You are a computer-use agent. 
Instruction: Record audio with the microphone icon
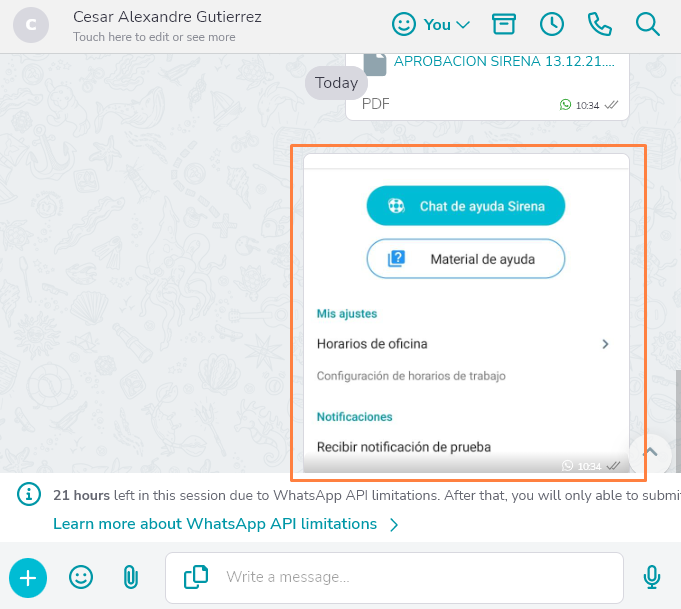coord(651,577)
